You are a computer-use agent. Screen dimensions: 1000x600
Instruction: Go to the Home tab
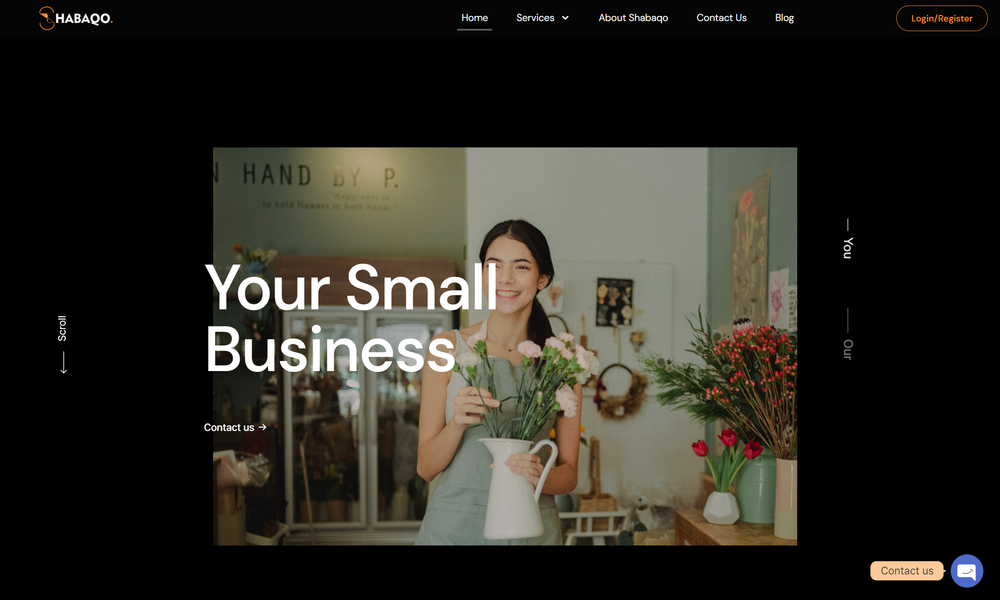(x=474, y=18)
